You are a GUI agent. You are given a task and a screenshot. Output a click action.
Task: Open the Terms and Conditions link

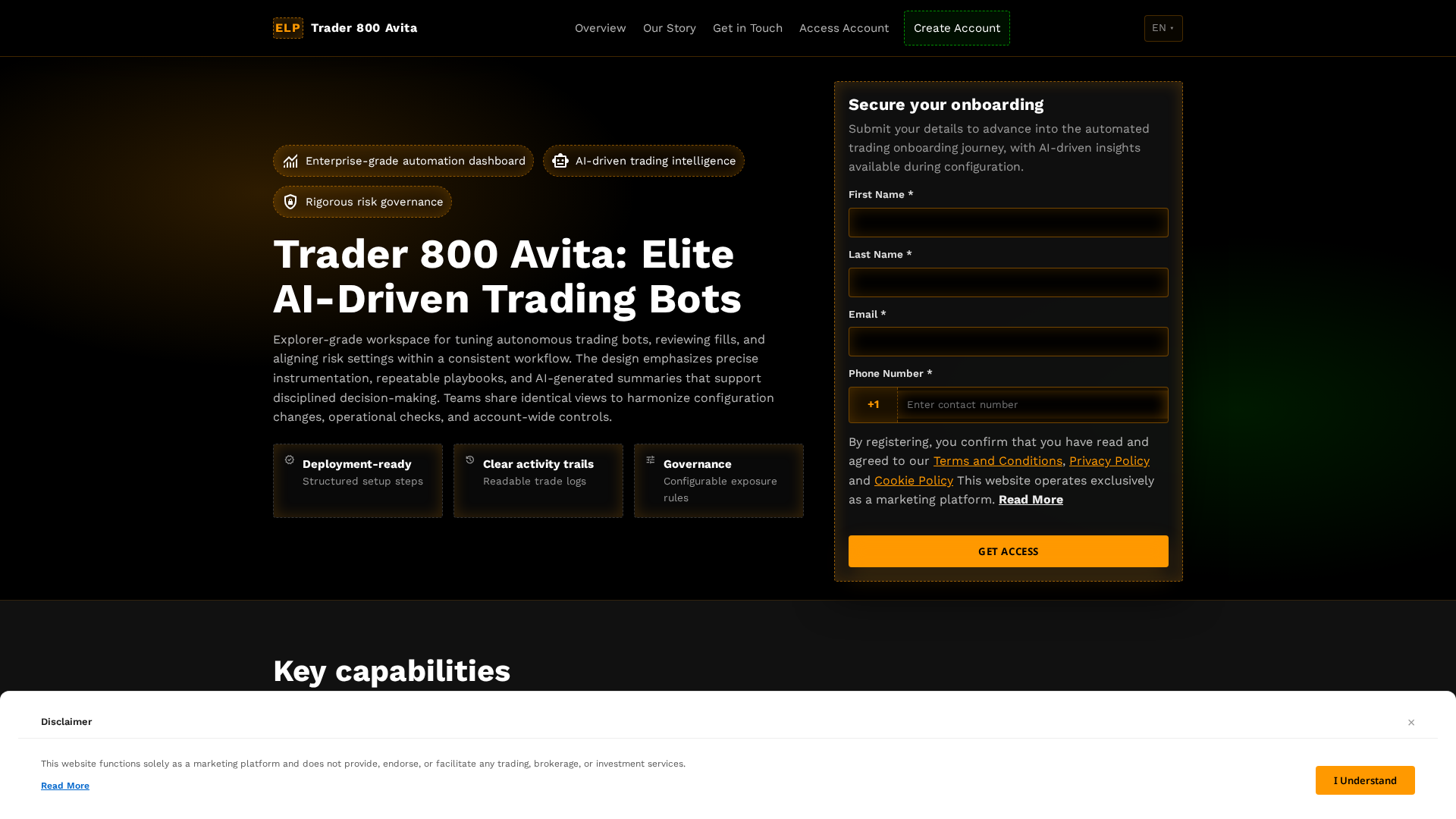997,460
